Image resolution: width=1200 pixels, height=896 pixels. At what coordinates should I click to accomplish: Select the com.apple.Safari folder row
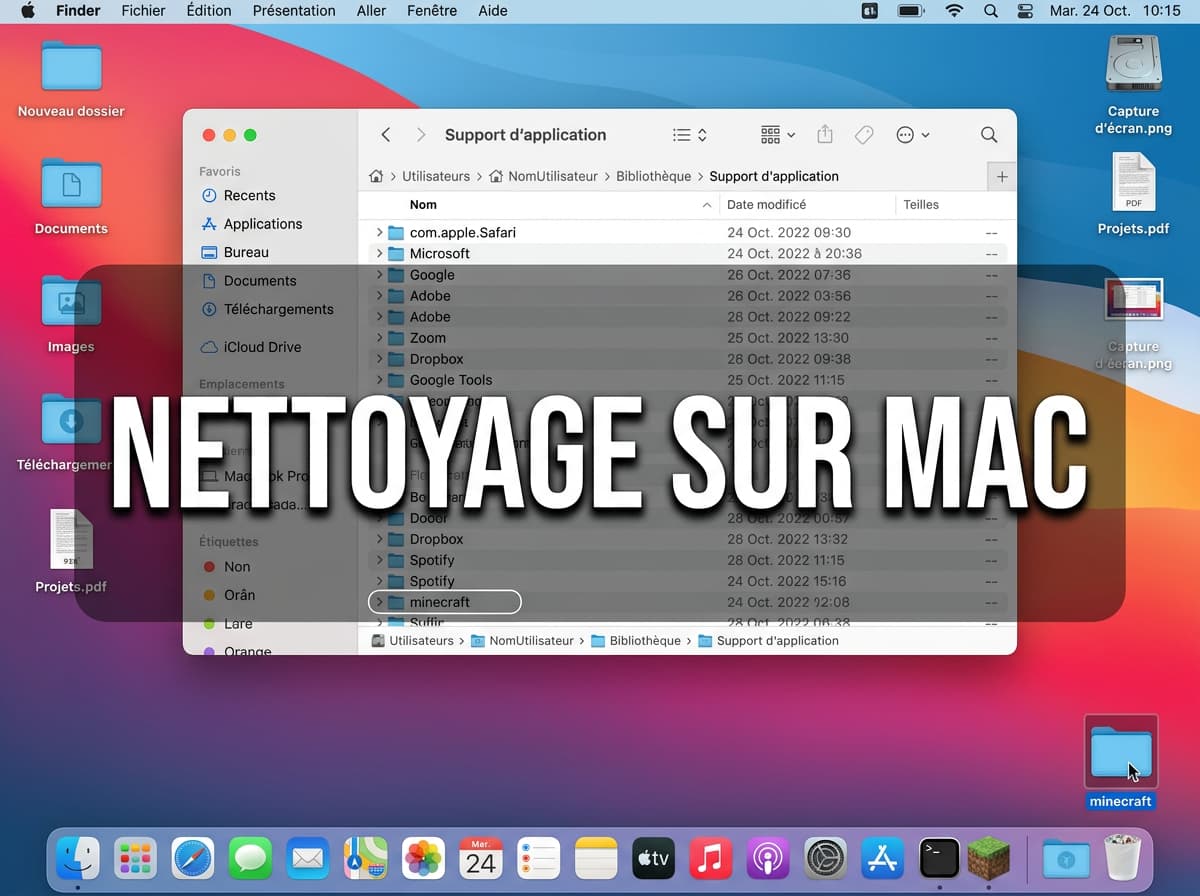pyautogui.click(x=687, y=232)
